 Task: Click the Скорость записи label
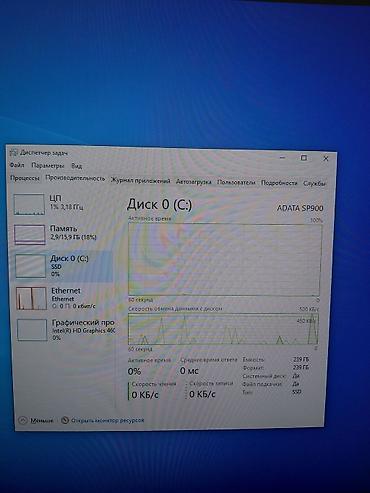point(211,383)
